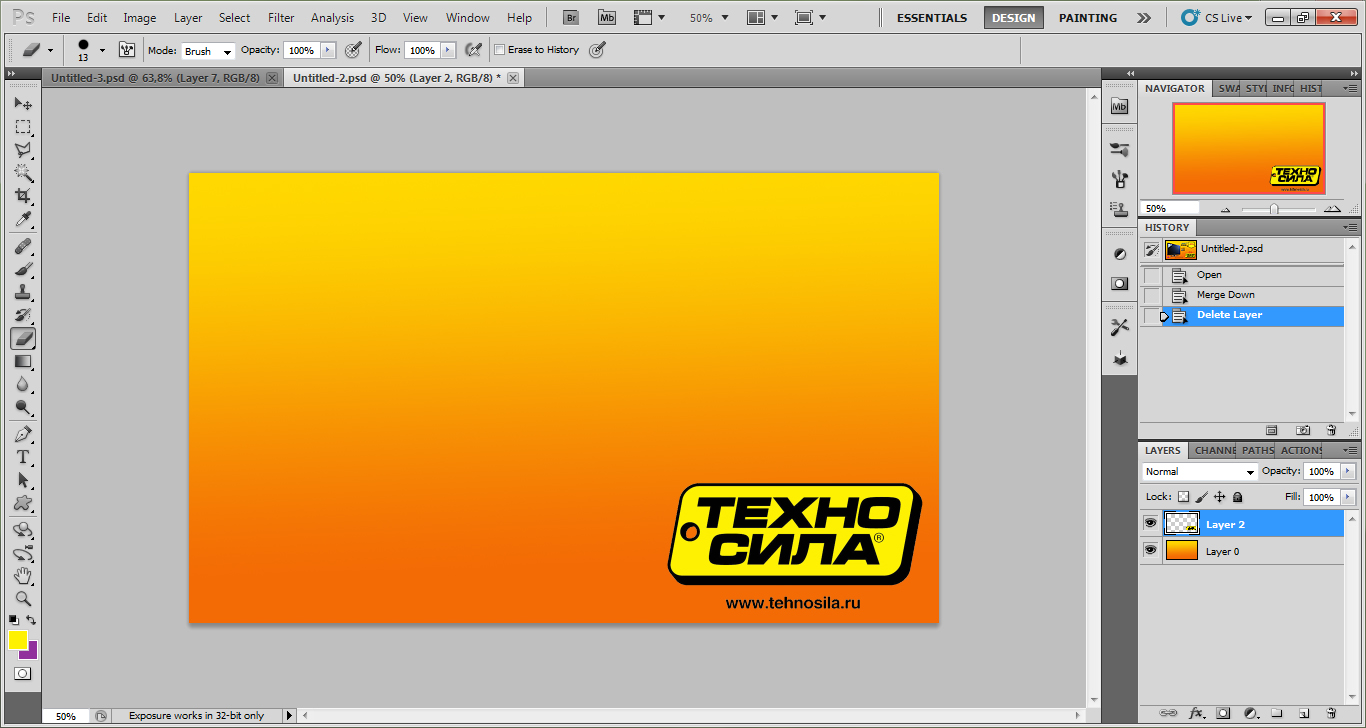Screen dimensions: 1366x728
Task: Select the Magic Wand tool
Action: tap(22, 172)
